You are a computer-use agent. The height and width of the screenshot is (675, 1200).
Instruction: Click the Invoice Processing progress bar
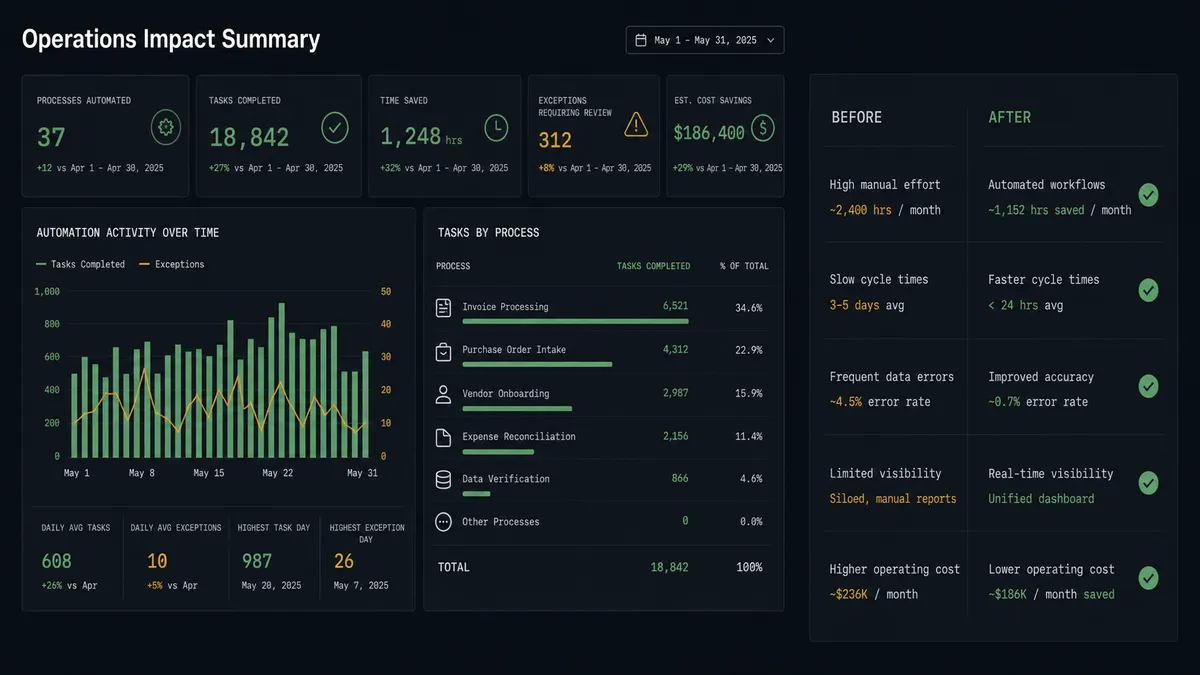575,322
